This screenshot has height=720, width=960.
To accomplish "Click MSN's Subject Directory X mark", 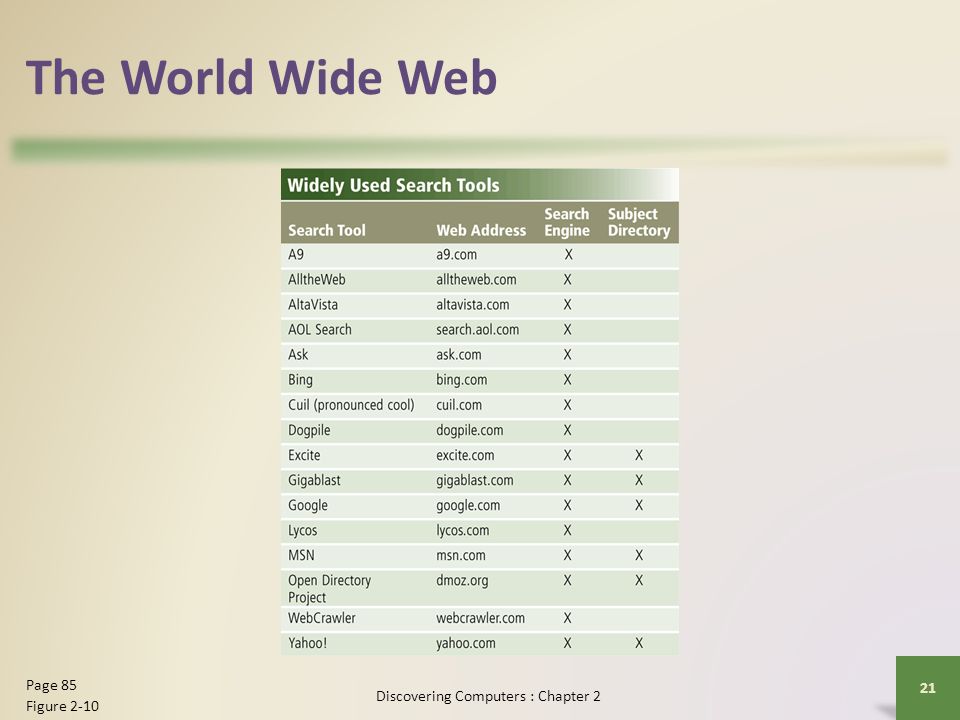I will pyautogui.click(x=639, y=556).
